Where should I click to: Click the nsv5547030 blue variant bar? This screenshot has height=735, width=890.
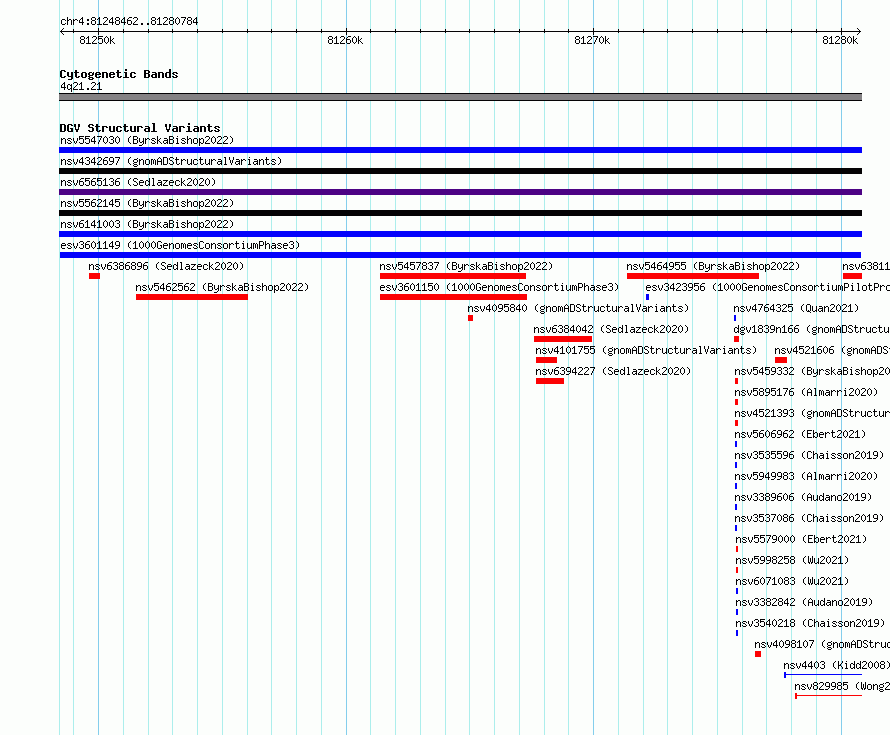click(460, 150)
